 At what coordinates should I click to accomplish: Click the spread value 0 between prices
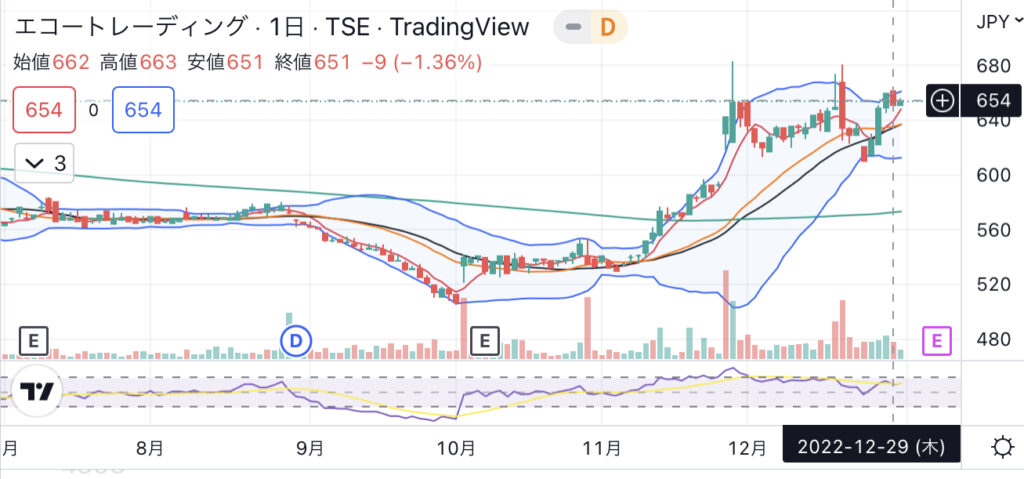(93, 110)
